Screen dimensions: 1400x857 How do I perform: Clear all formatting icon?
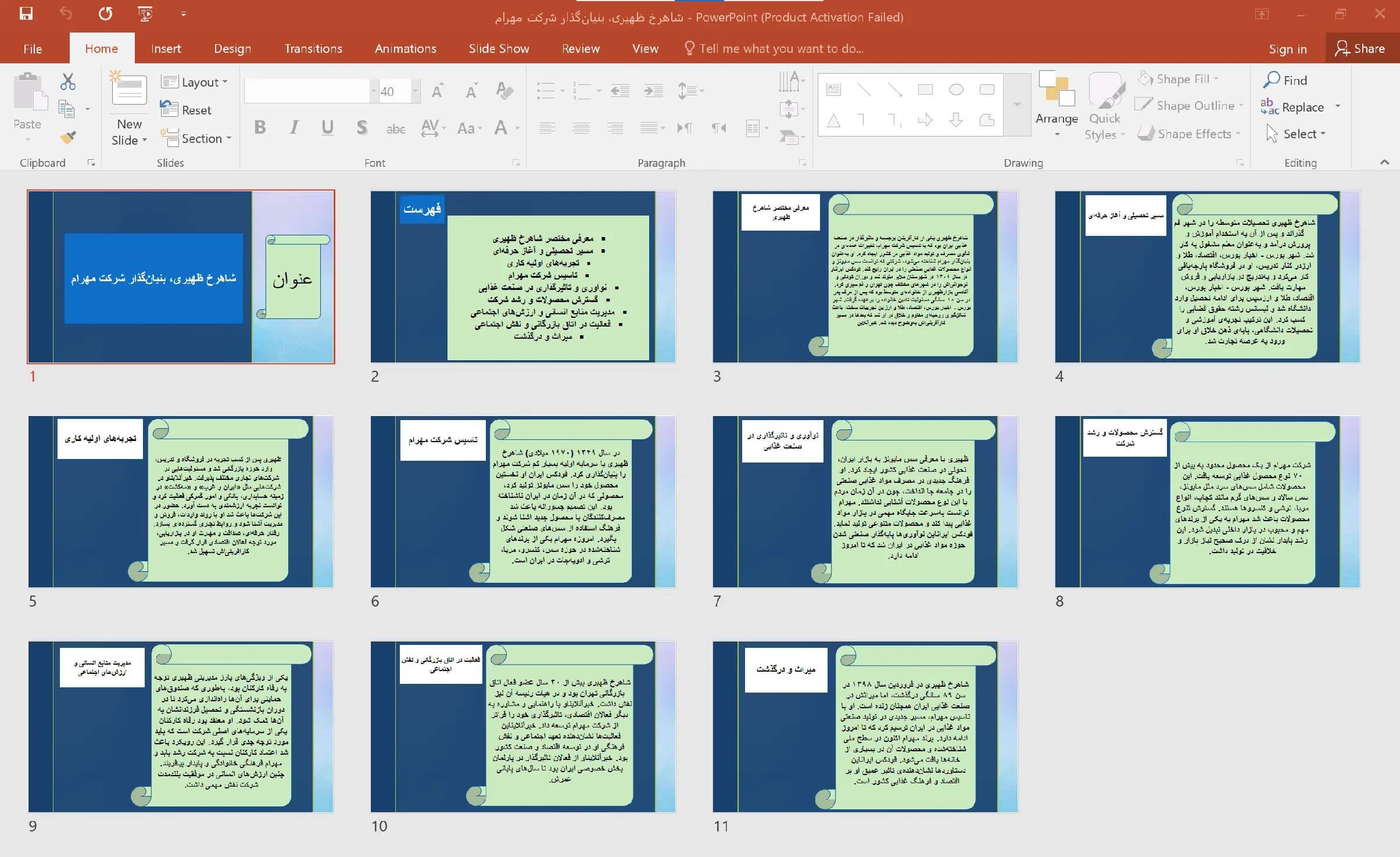tap(504, 91)
